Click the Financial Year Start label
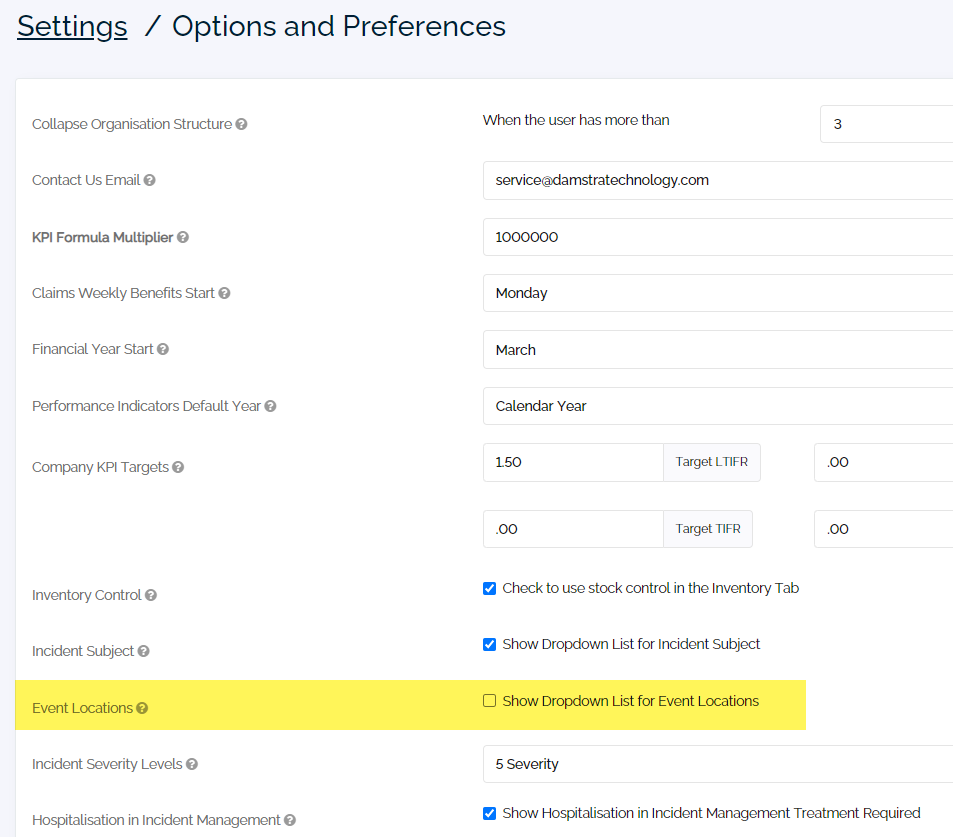The height and width of the screenshot is (837, 953). (x=92, y=350)
